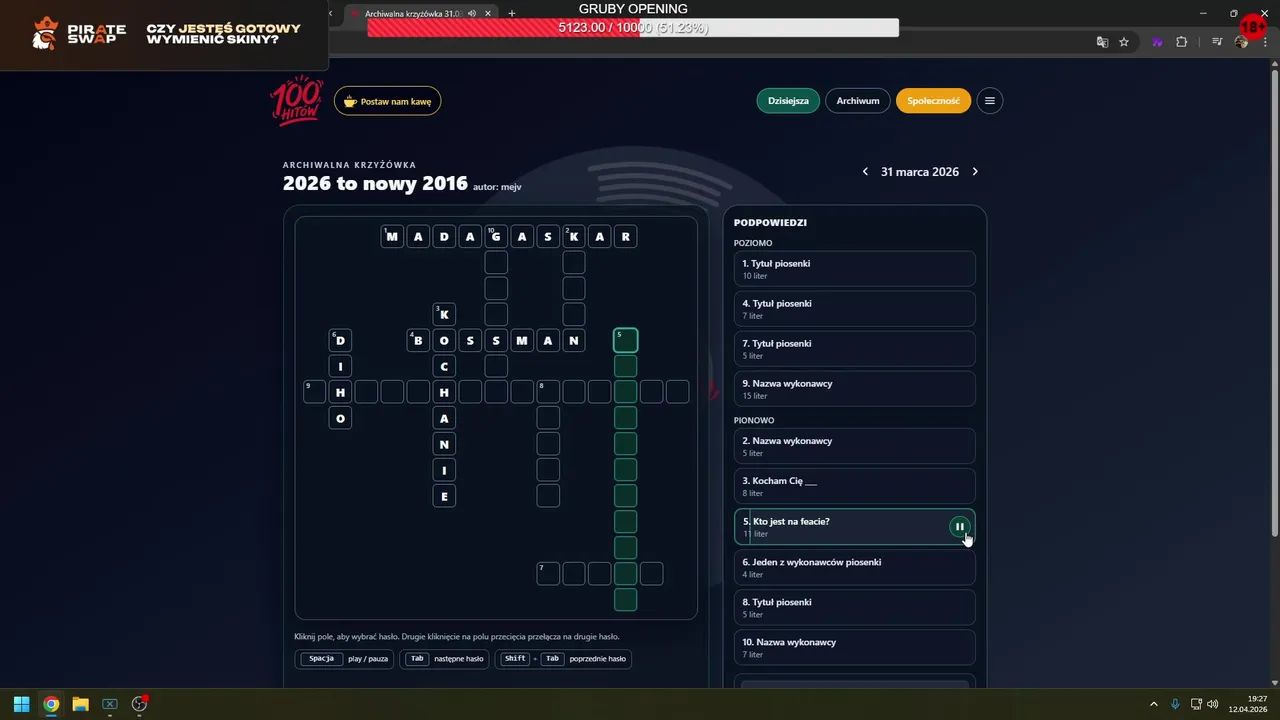Click the Spacja key hint
Screen dimensions: 1280x720
pyautogui.click(x=322, y=659)
